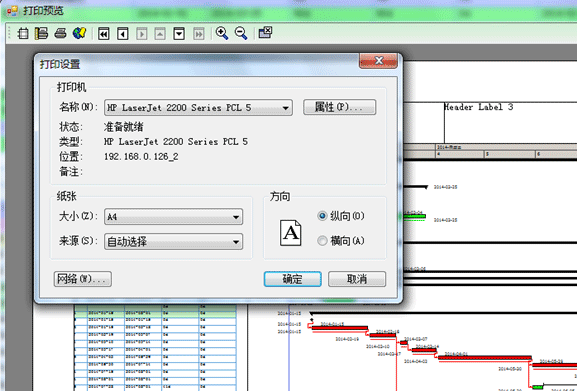Screen dimensions: 577x391
Task: Click the page setup icon in toolbar
Action: tap(23, 33)
